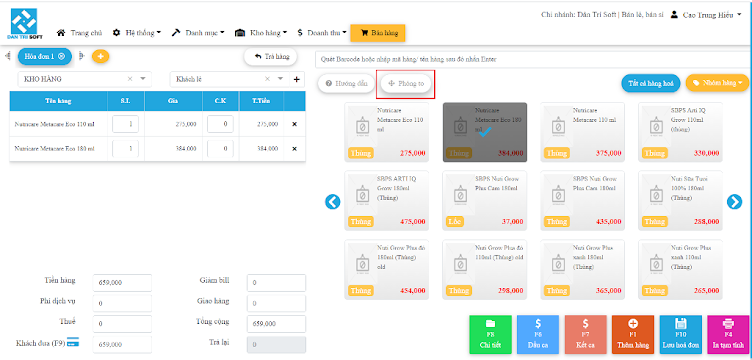Open the Cao Trung Hiếu user dropdown

point(706,15)
